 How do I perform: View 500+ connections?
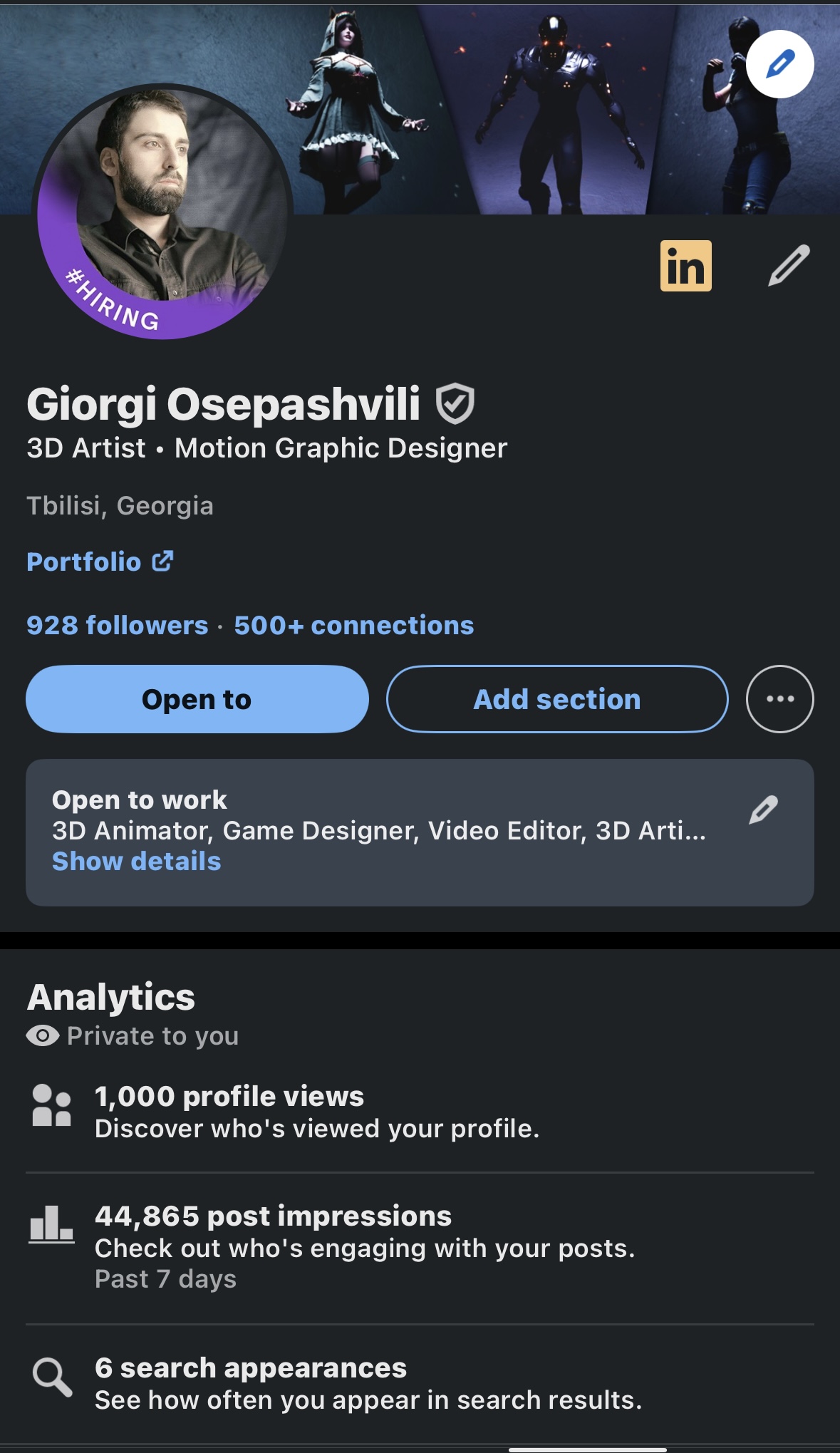tap(354, 626)
